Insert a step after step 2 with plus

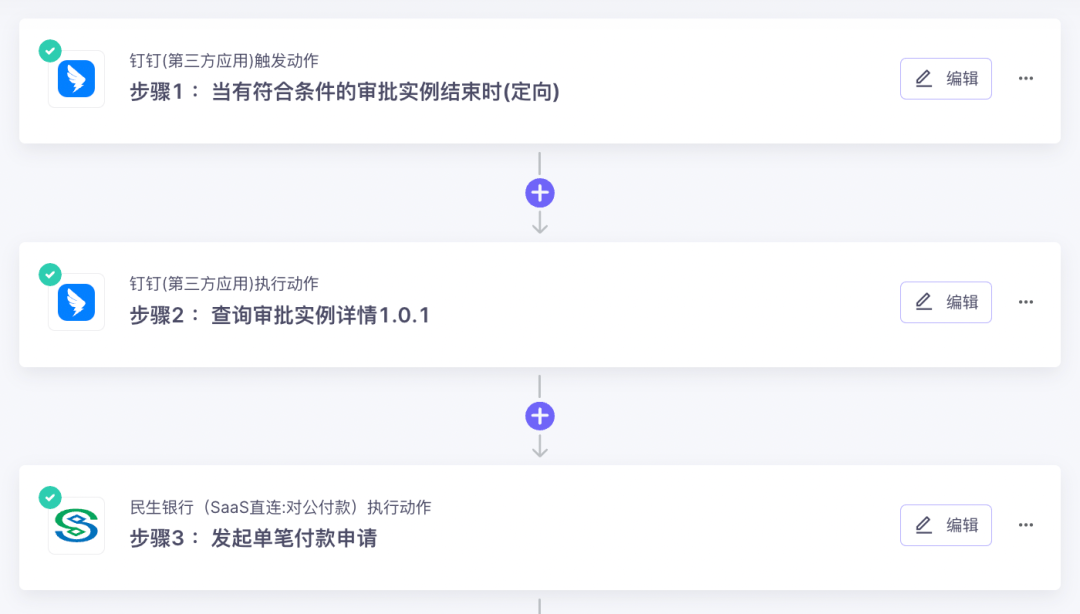[540, 416]
